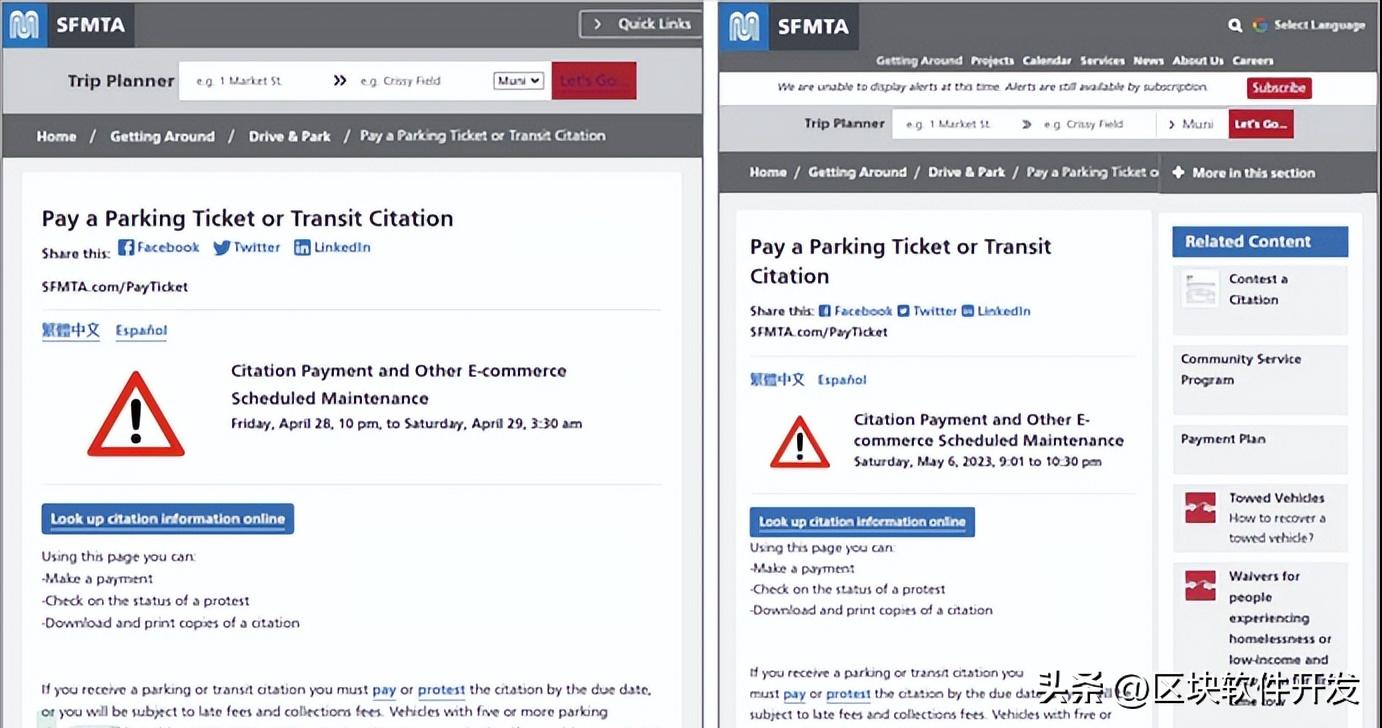
Task: Click SFMTA logo next to the Quick Links button
Action: pos(68,26)
